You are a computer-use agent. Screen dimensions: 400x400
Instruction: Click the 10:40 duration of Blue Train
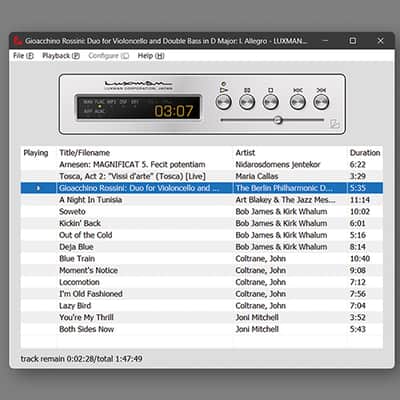[360, 259]
